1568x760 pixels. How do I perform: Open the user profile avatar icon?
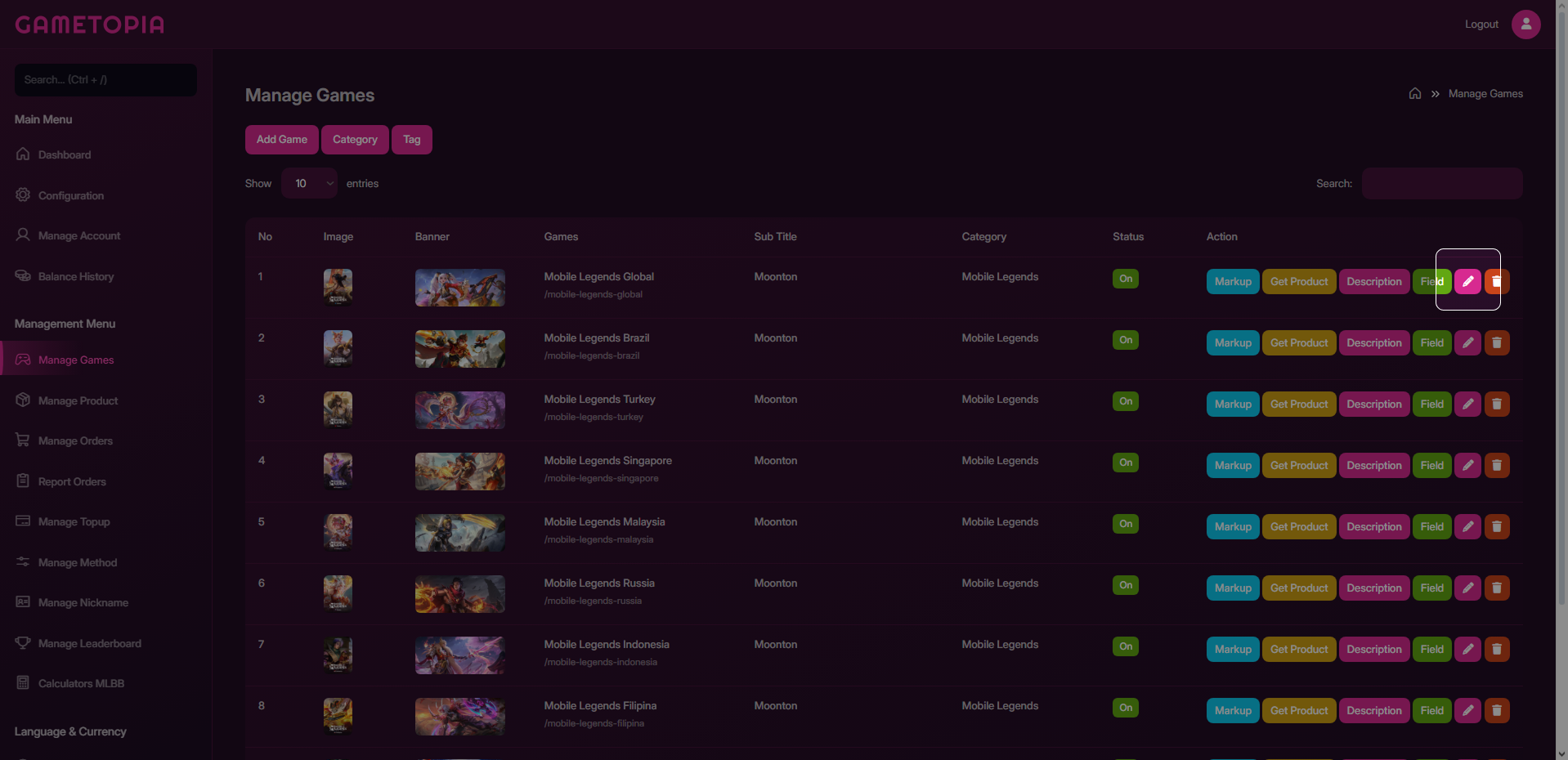1525,24
